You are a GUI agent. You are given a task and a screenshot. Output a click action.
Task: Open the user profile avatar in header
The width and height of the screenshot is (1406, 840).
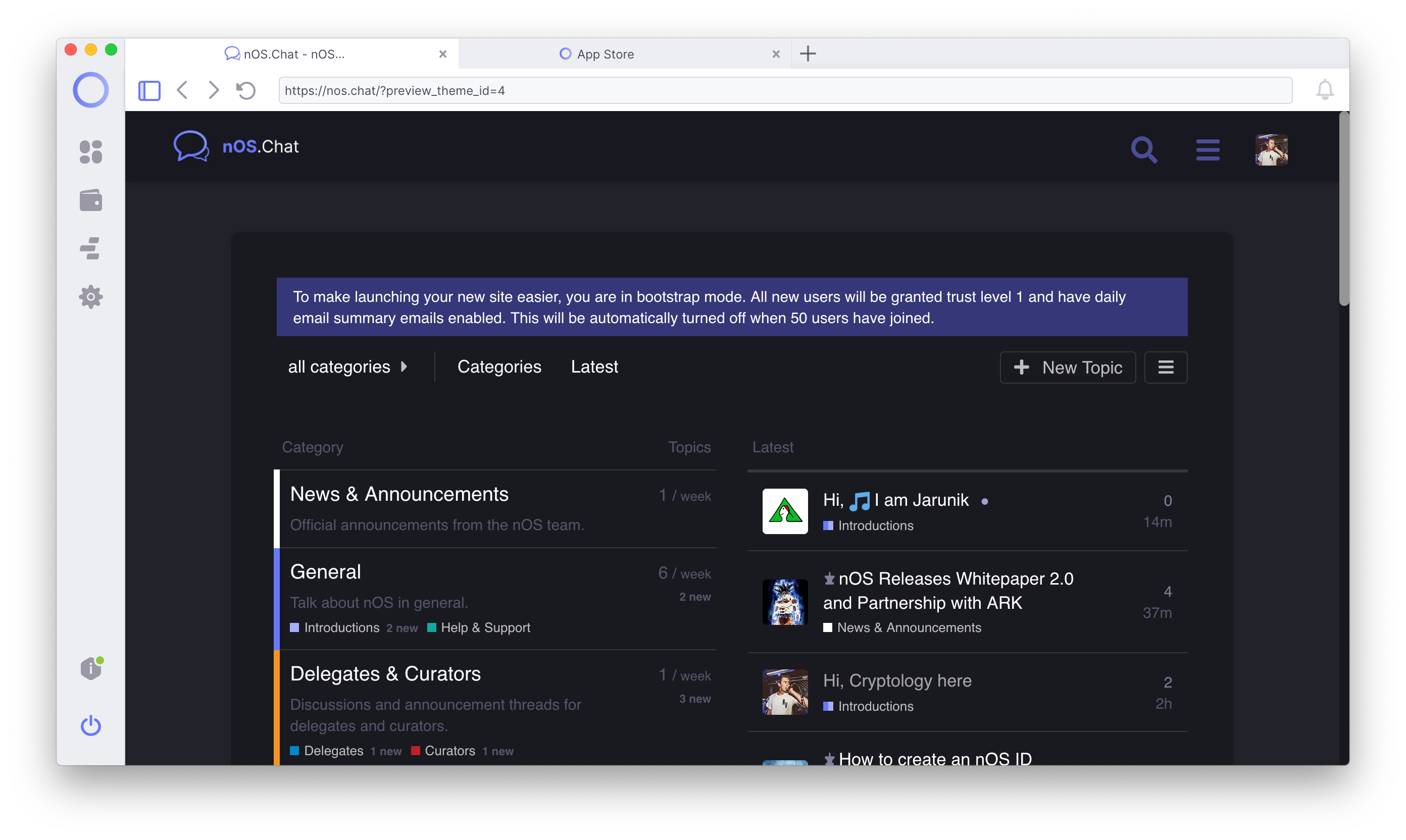click(x=1271, y=150)
